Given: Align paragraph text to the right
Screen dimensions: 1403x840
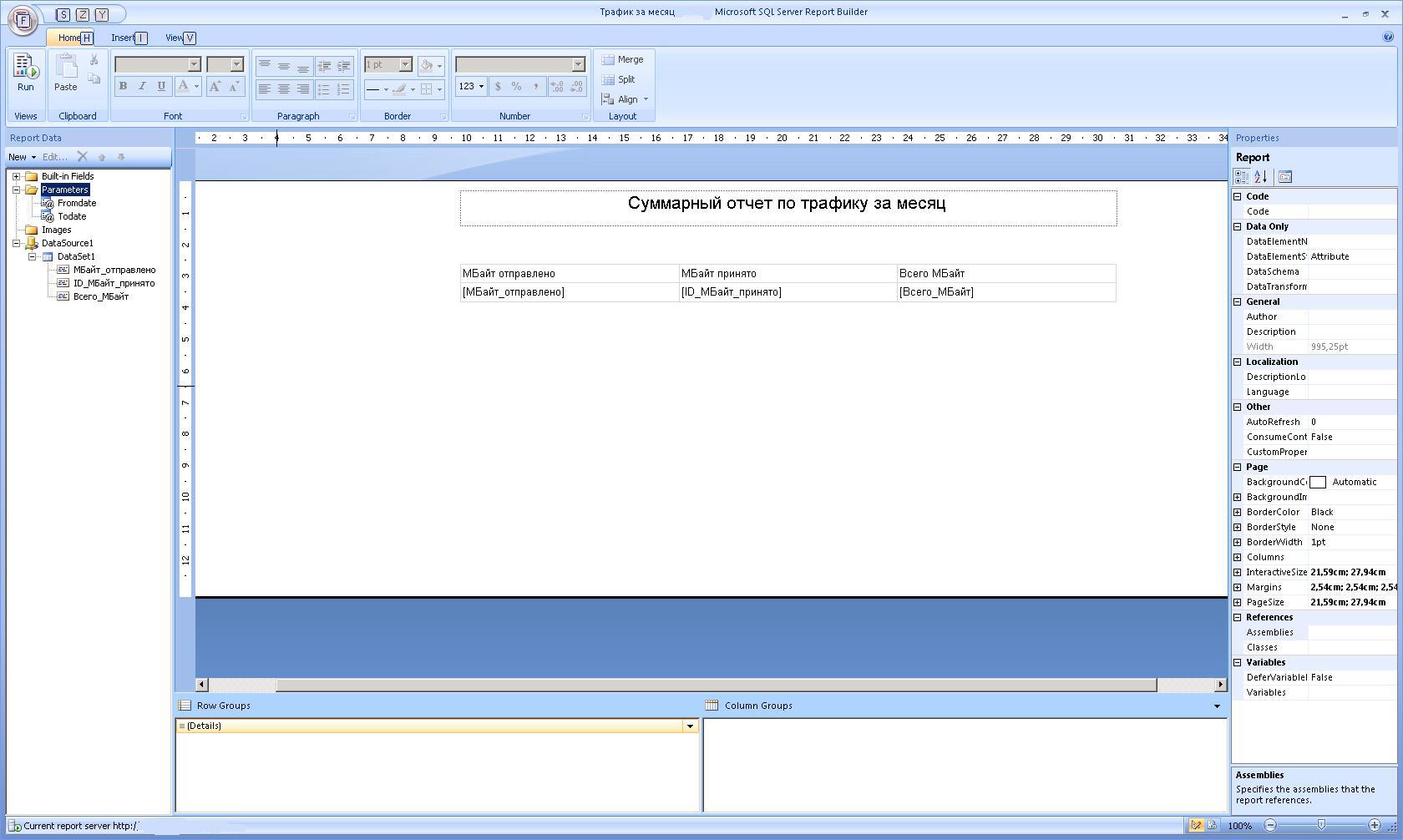Looking at the screenshot, I should coord(303,89).
